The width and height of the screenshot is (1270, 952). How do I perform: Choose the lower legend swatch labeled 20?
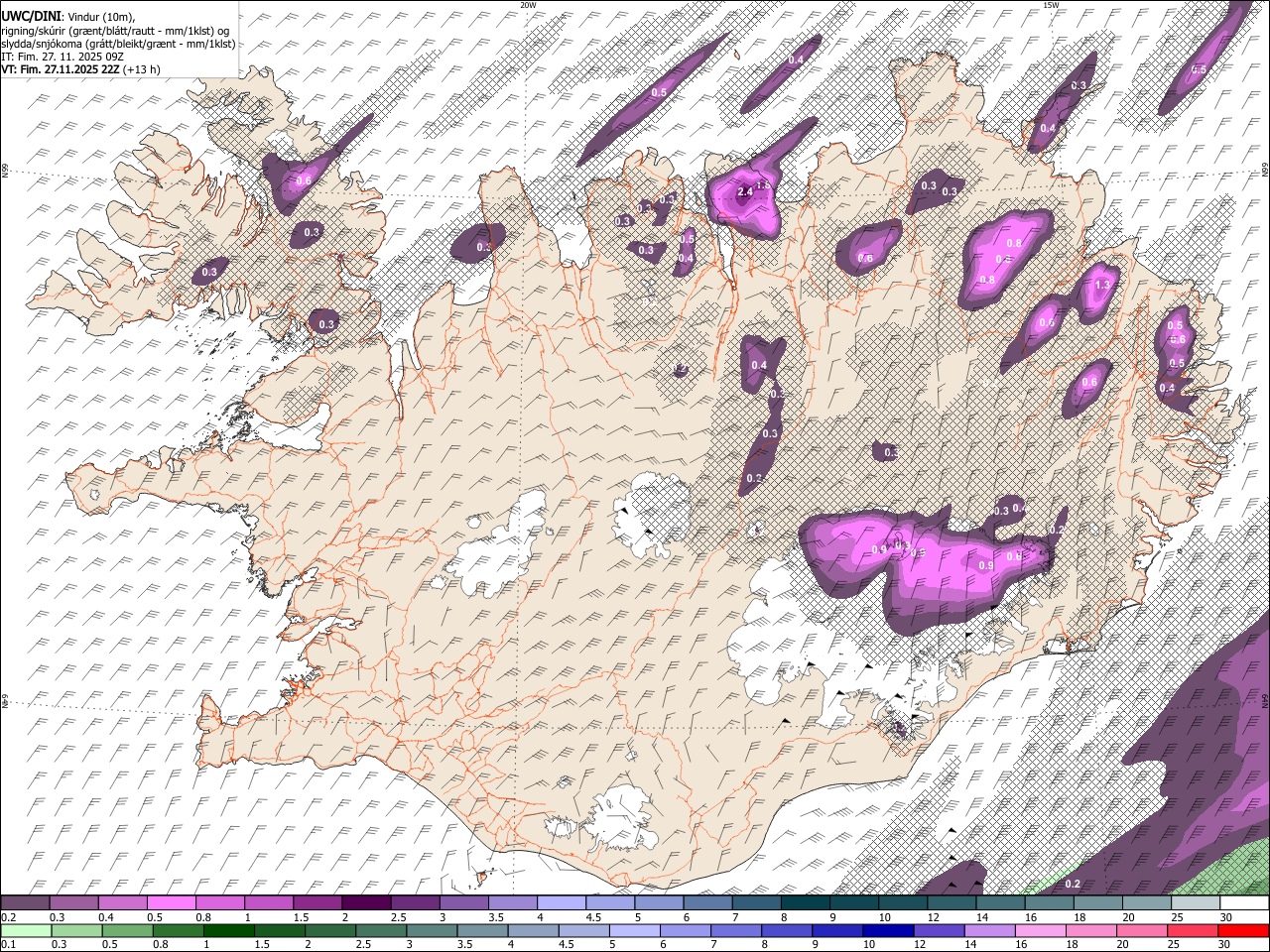[x=1141, y=931]
